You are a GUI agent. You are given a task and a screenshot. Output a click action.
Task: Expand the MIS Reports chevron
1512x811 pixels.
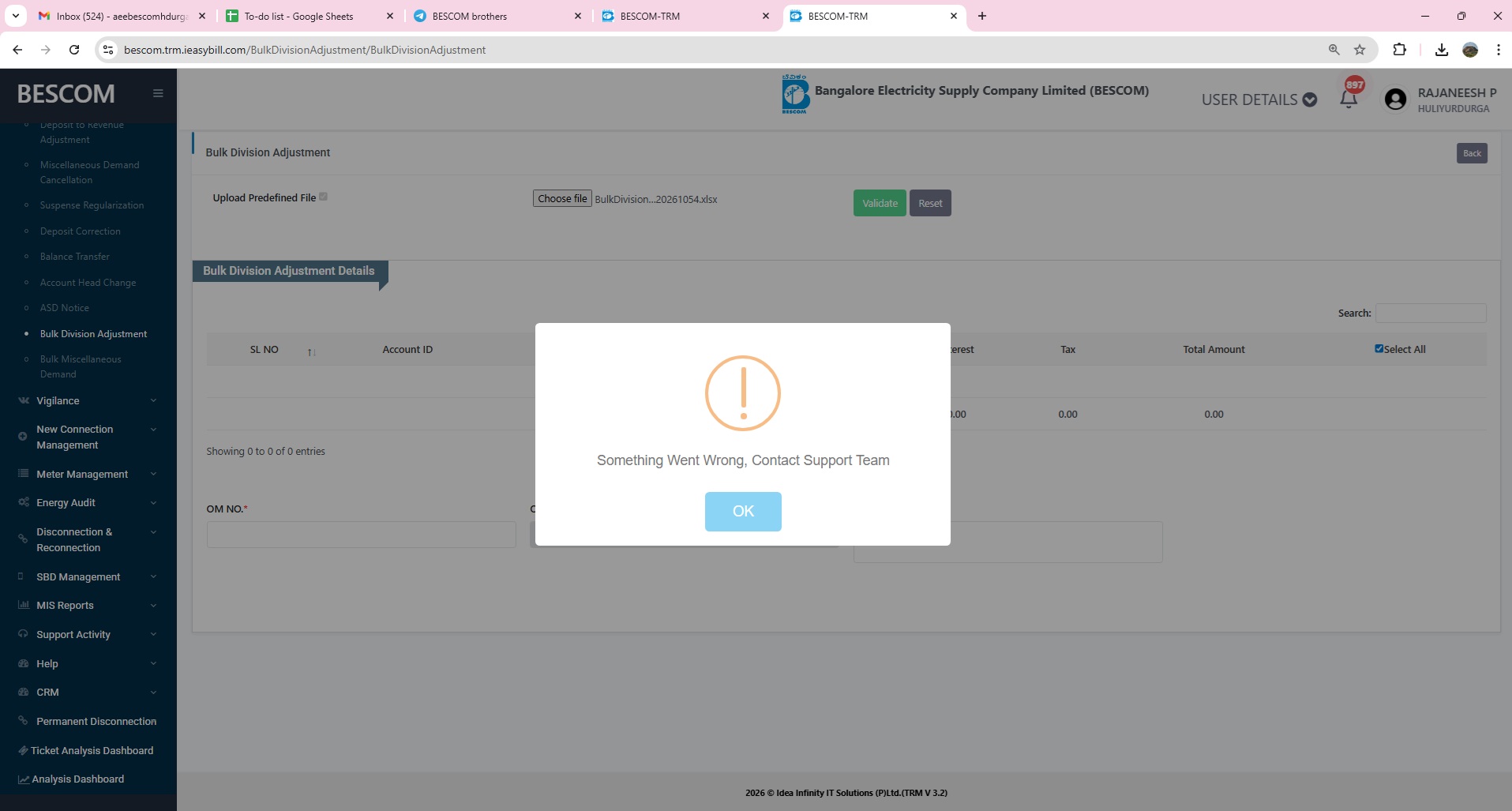coord(153,605)
